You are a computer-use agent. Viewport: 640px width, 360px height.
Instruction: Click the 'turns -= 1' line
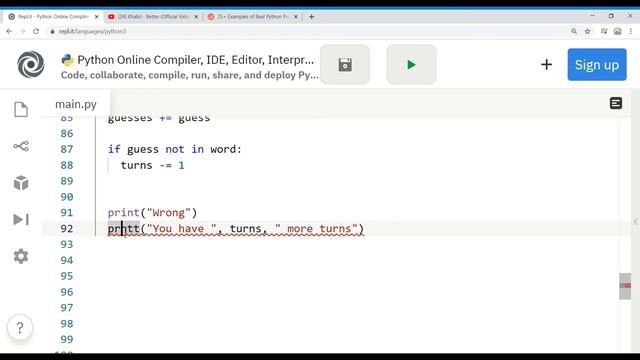pos(152,165)
